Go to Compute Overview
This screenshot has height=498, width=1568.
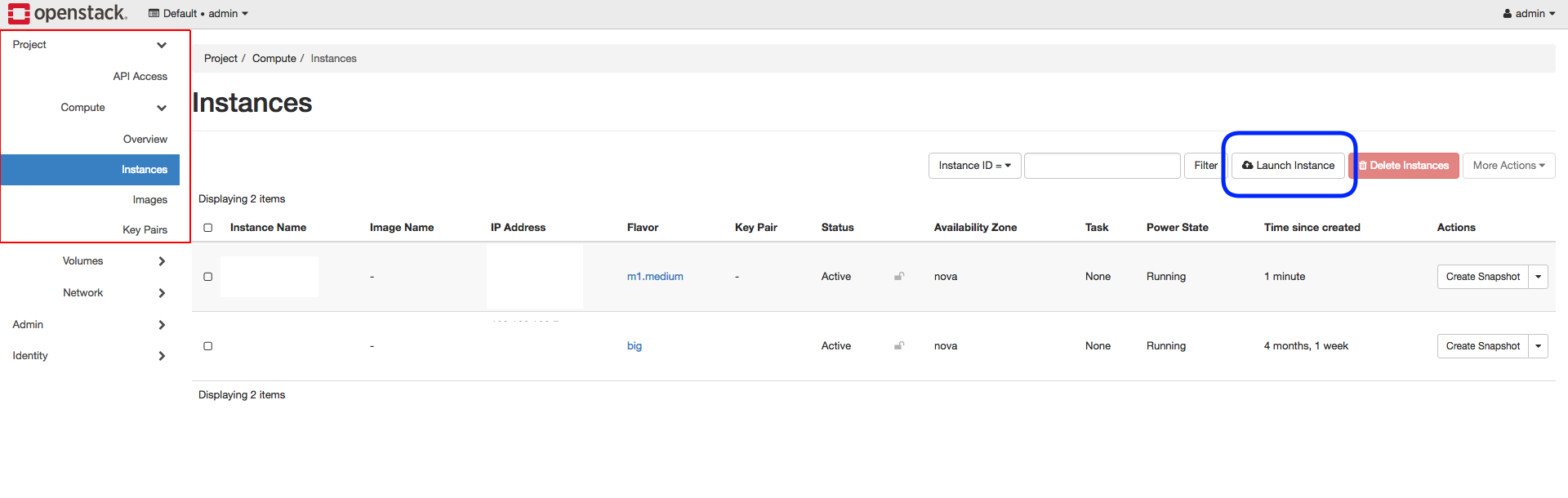tap(145, 140)
